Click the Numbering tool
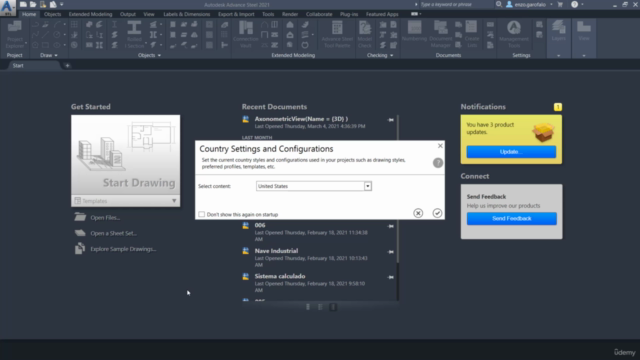The width and height of the screenshot is (640, 360). click(414, 32)
